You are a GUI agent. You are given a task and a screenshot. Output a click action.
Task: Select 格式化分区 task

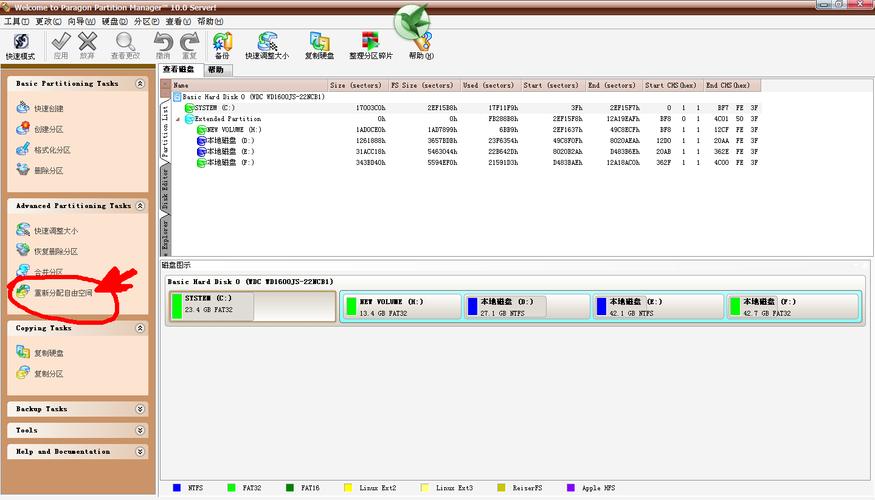[44, 149]
